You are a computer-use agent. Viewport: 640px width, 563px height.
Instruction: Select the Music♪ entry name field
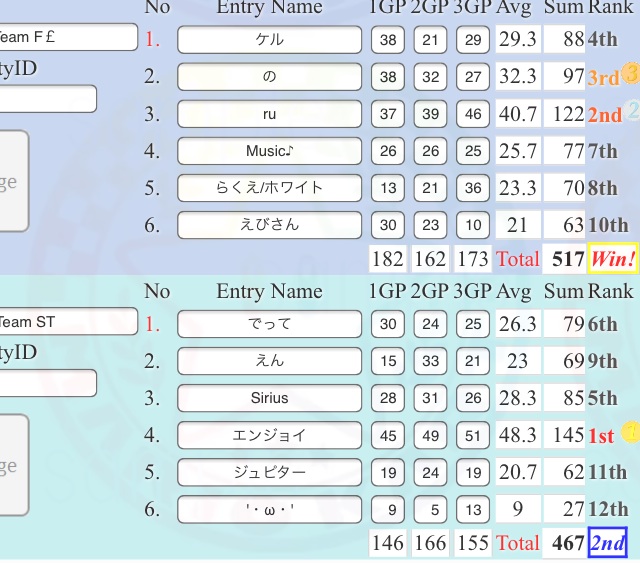(269, 151)
